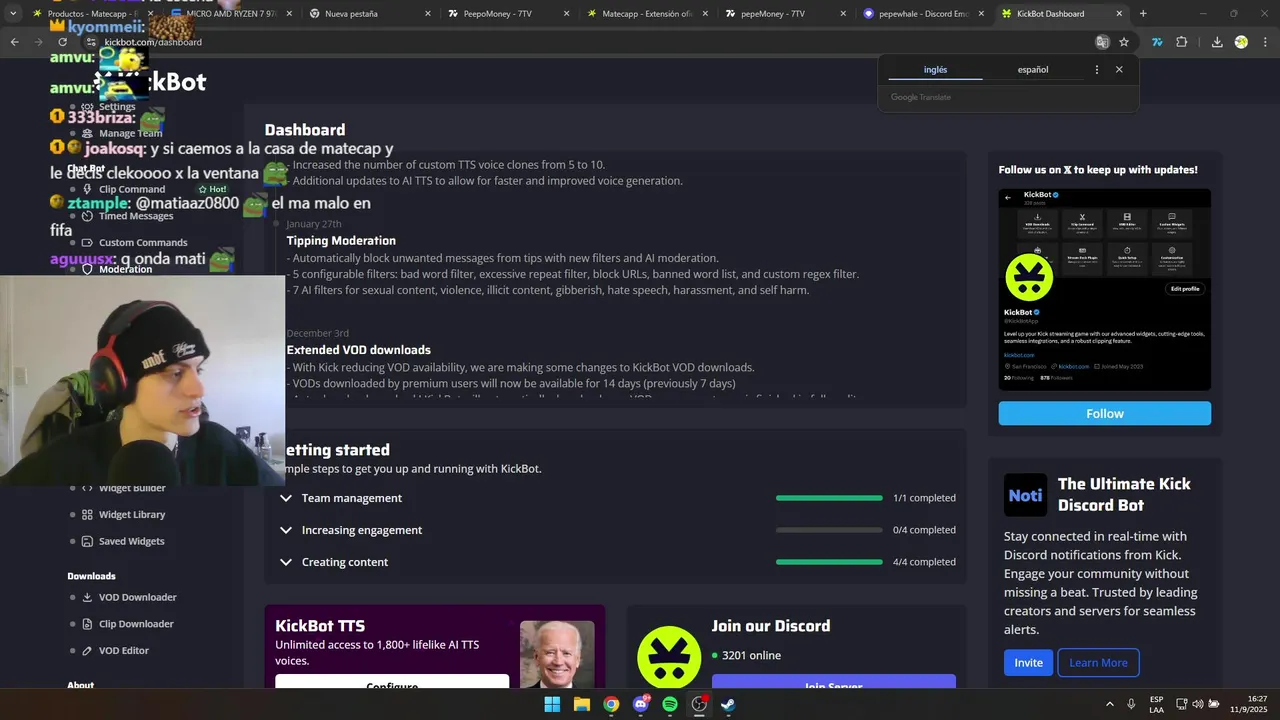Click the blue Follow button
1280x720 pixels.
(1104, 413)
